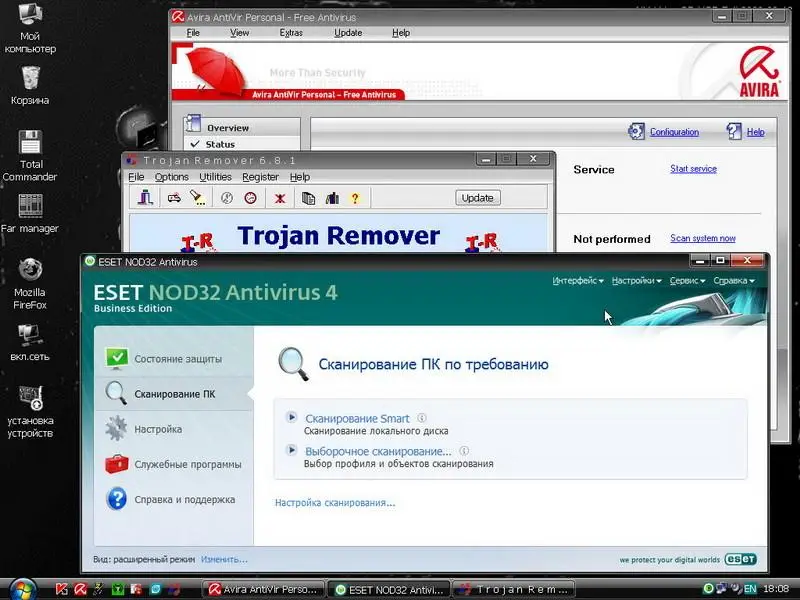
Task: Click the red toolbox Служебные программы icon
Action: coord(116,464)
